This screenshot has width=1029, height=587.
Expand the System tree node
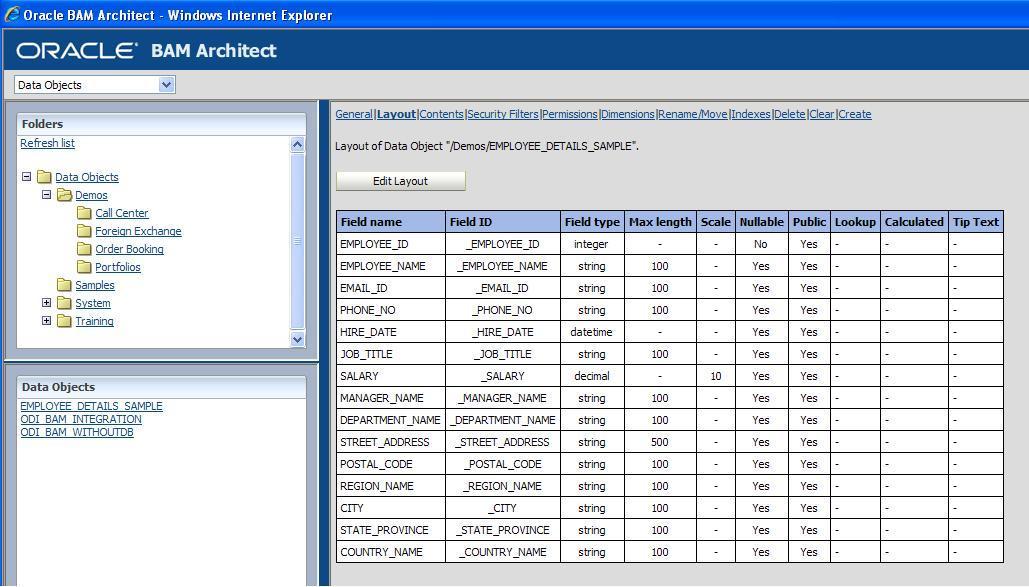[x=46, y=303]
